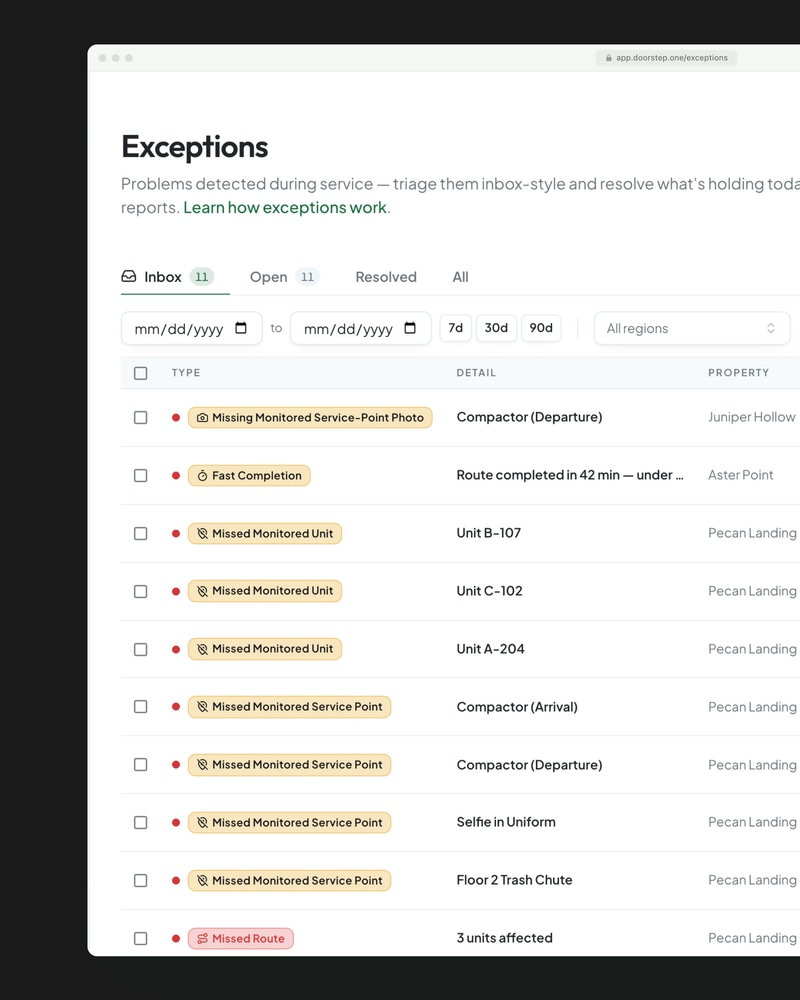This screenshot has height=1000, width=800.
Task: Click camera icon in Missing Monitored Service-Point Photo badge
Action: point(202,418)
